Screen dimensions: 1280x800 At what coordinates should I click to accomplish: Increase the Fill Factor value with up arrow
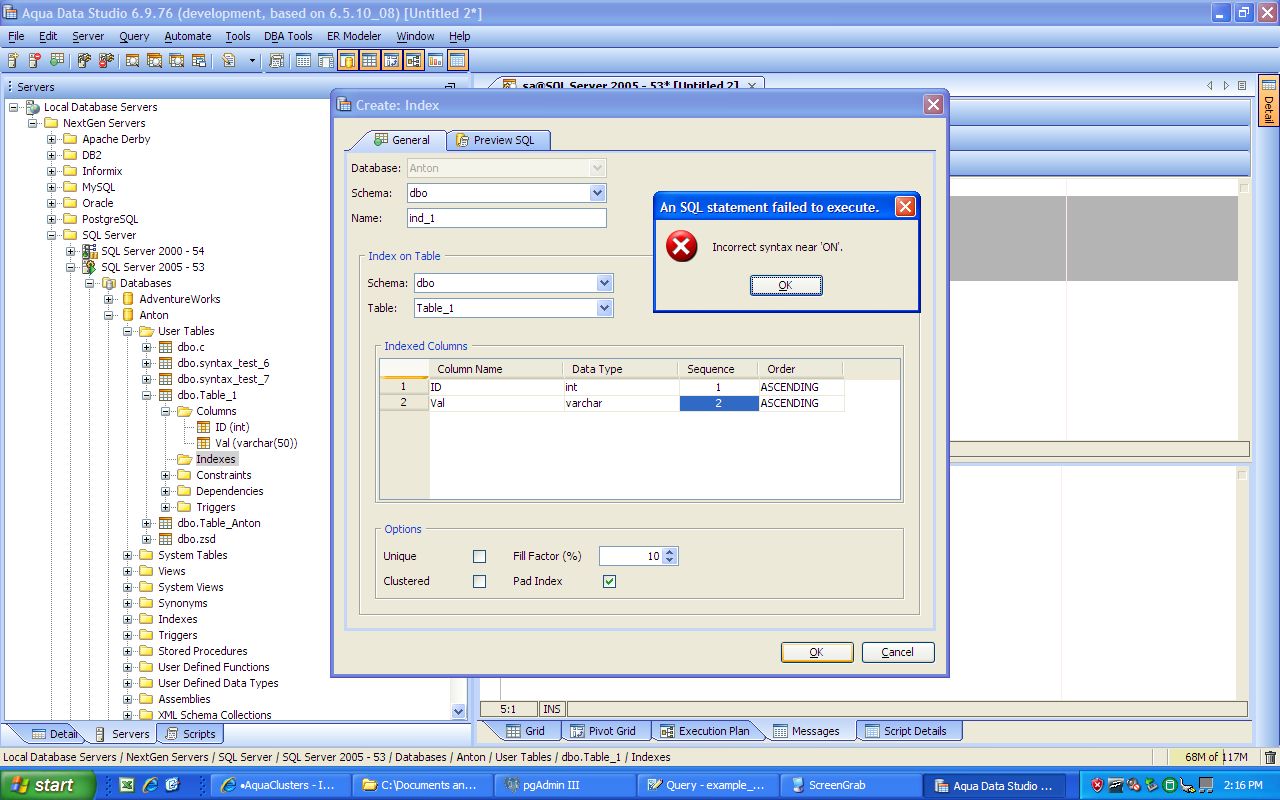[x=670, y=552]
